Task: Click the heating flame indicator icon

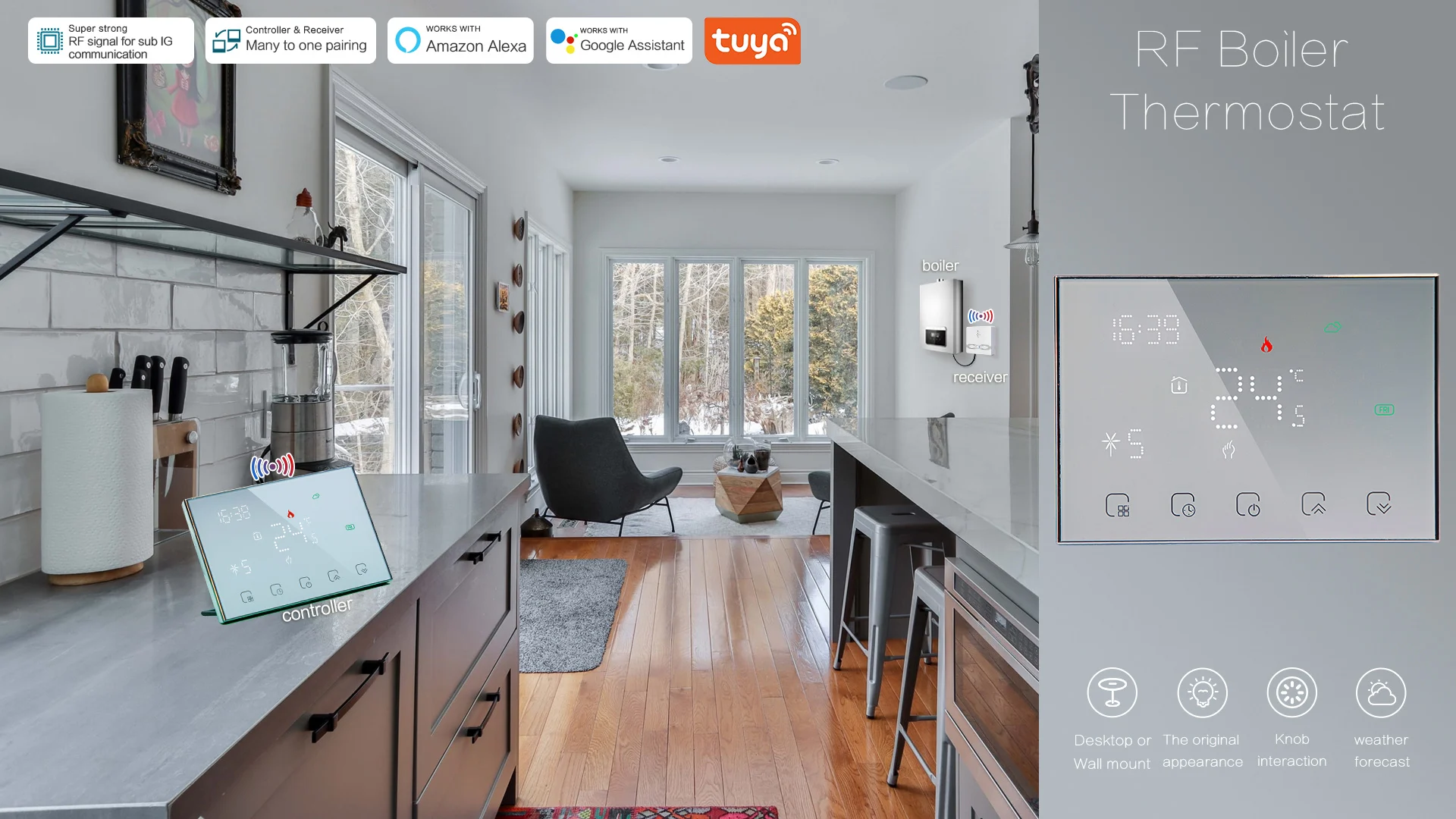Action: tap(1265, 344)
